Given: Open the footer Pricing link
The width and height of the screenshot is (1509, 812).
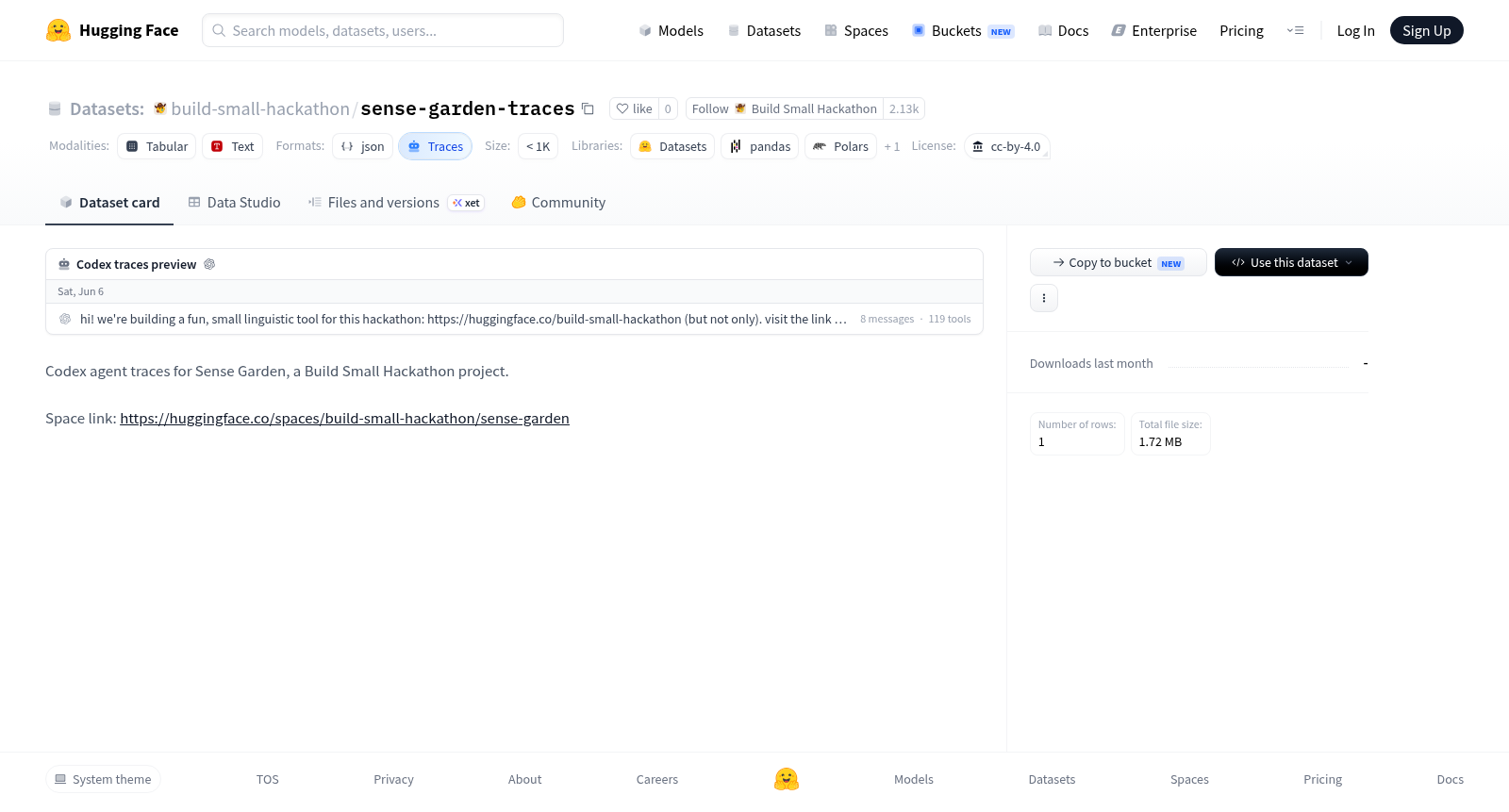Looking at the screenshot, I should 1322,779.
